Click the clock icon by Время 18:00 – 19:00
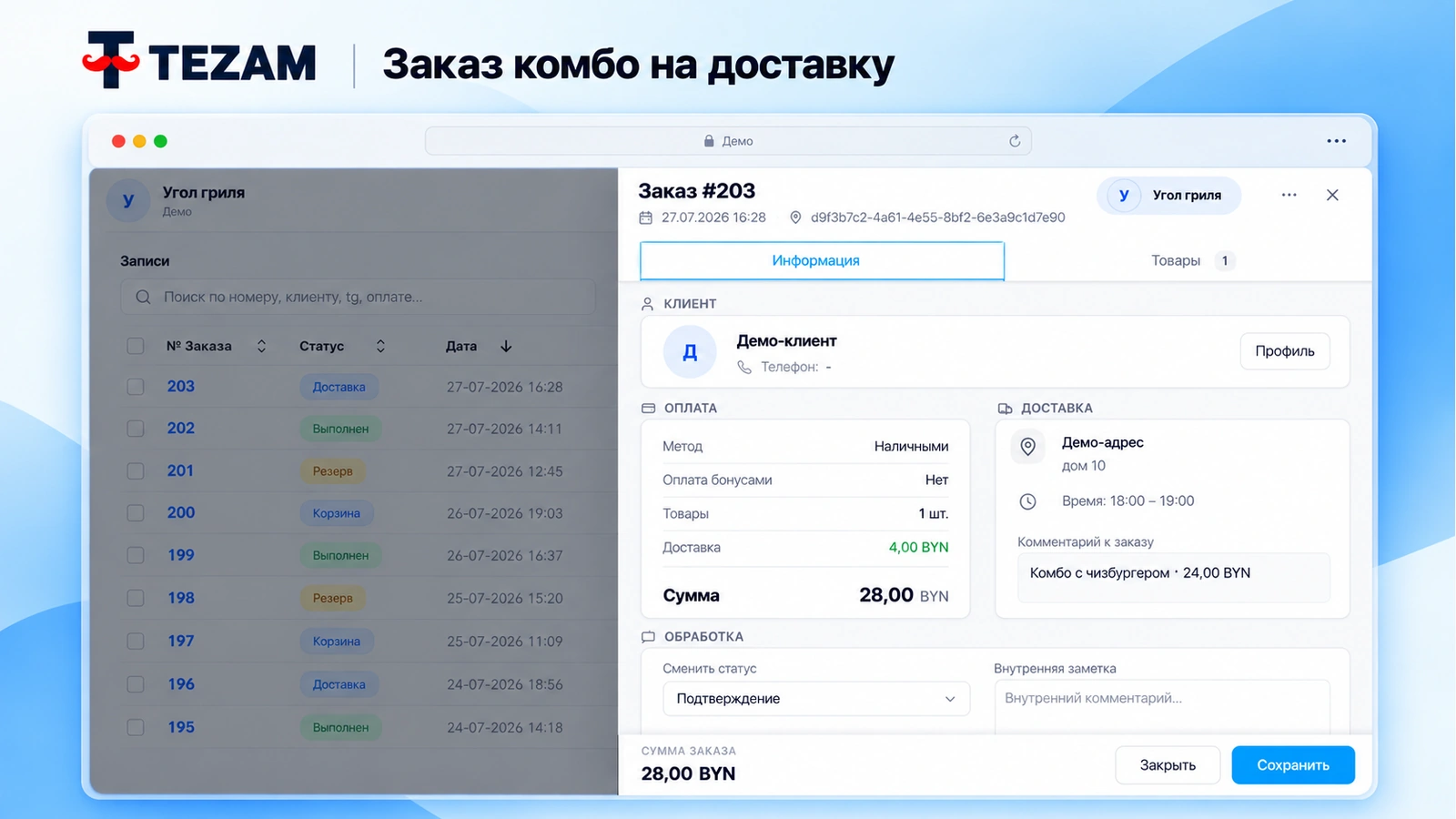 point(1027,501)
